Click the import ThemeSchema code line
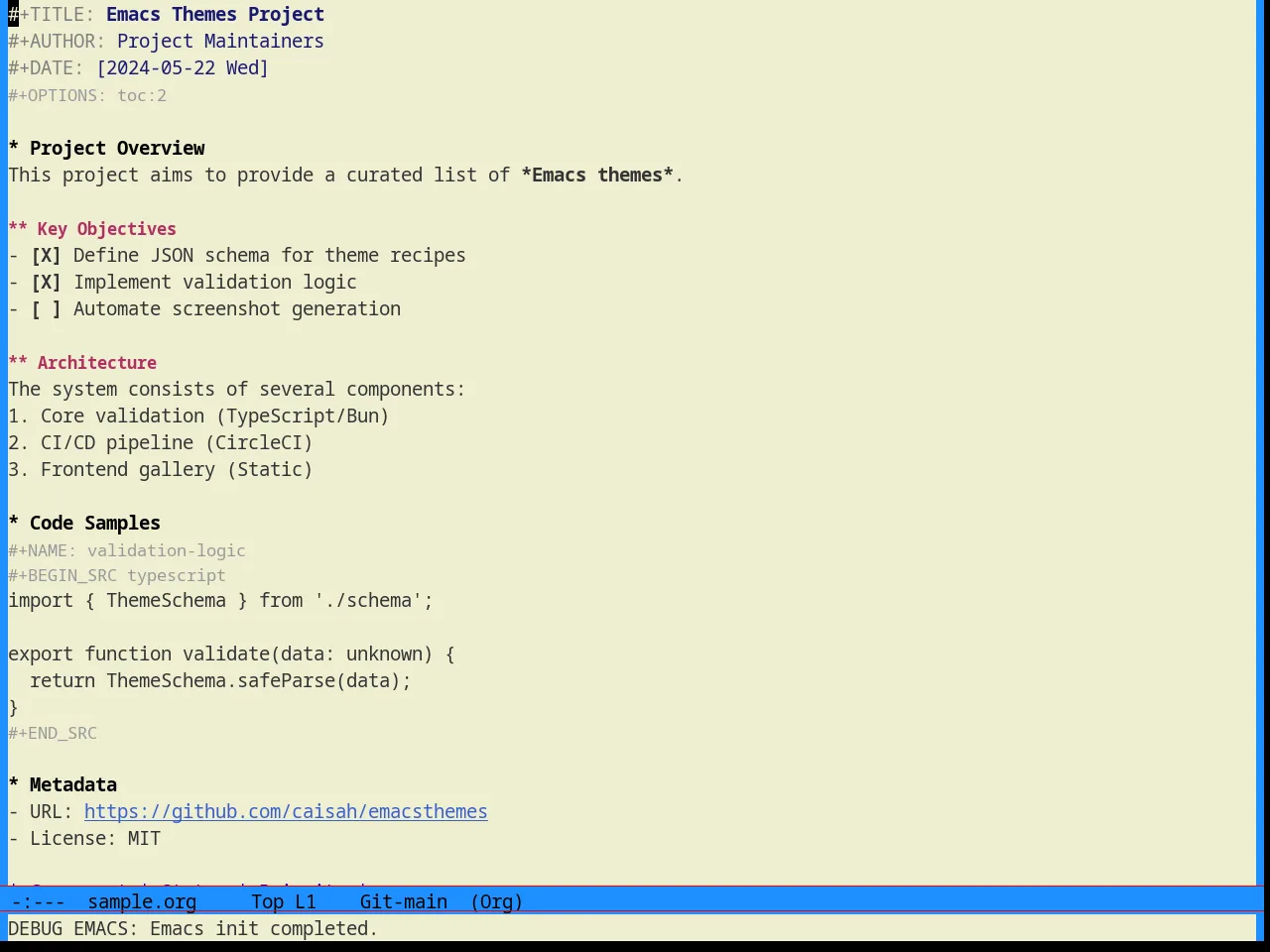 (x=220, y=601)
